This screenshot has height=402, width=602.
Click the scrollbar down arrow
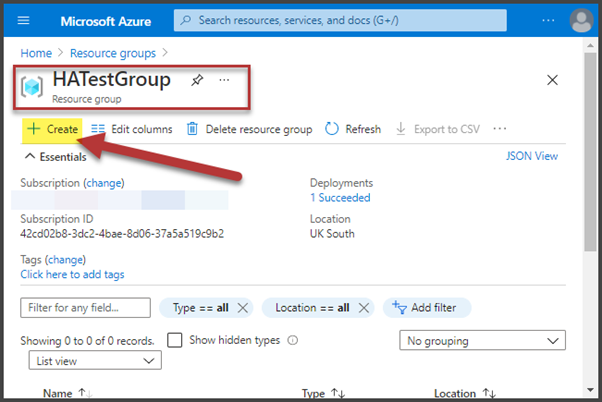(x=590, y=391)
